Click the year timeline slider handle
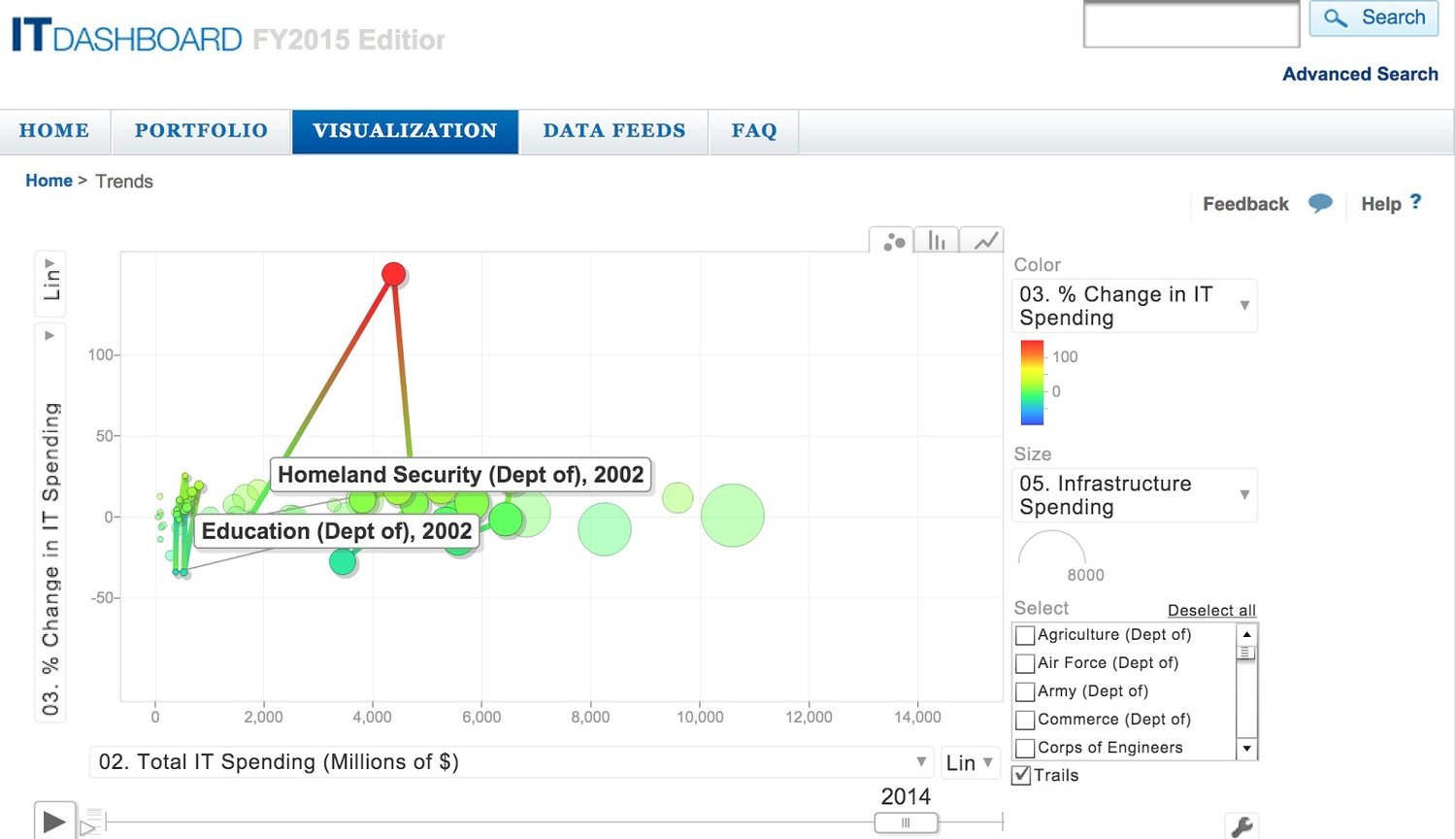The image size is (1456, 839). [x=906, y=822]
